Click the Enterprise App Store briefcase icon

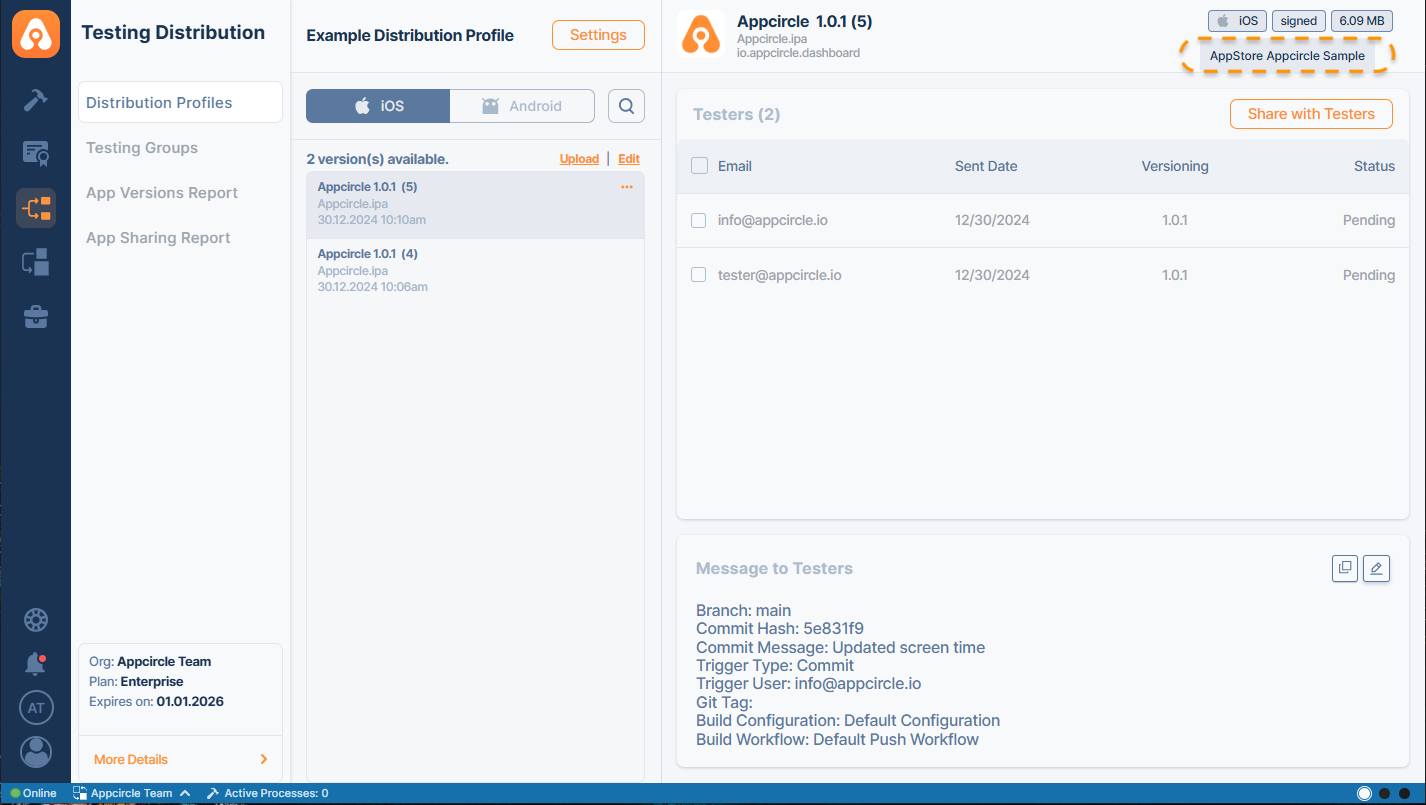(36, 317)
